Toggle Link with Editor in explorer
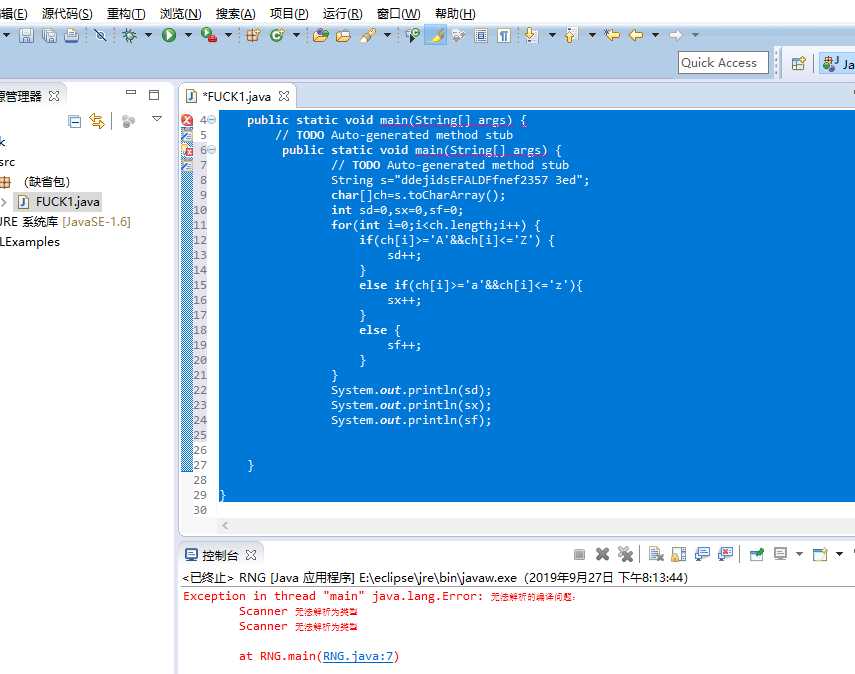 click(97, 121)
